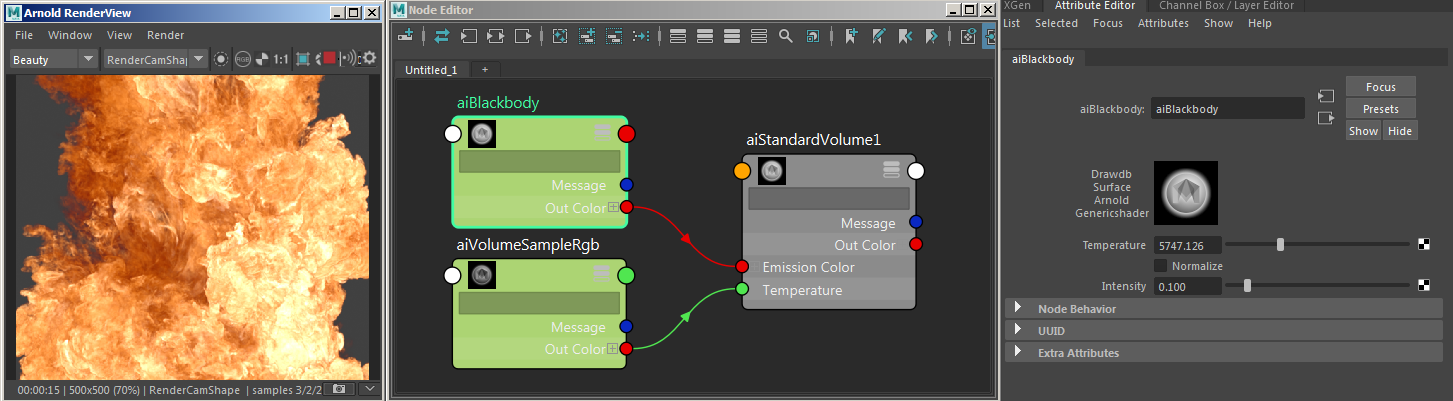Click the red stop render button
The height and width of the screenshot is (401, 1453).
pos(329,59)
